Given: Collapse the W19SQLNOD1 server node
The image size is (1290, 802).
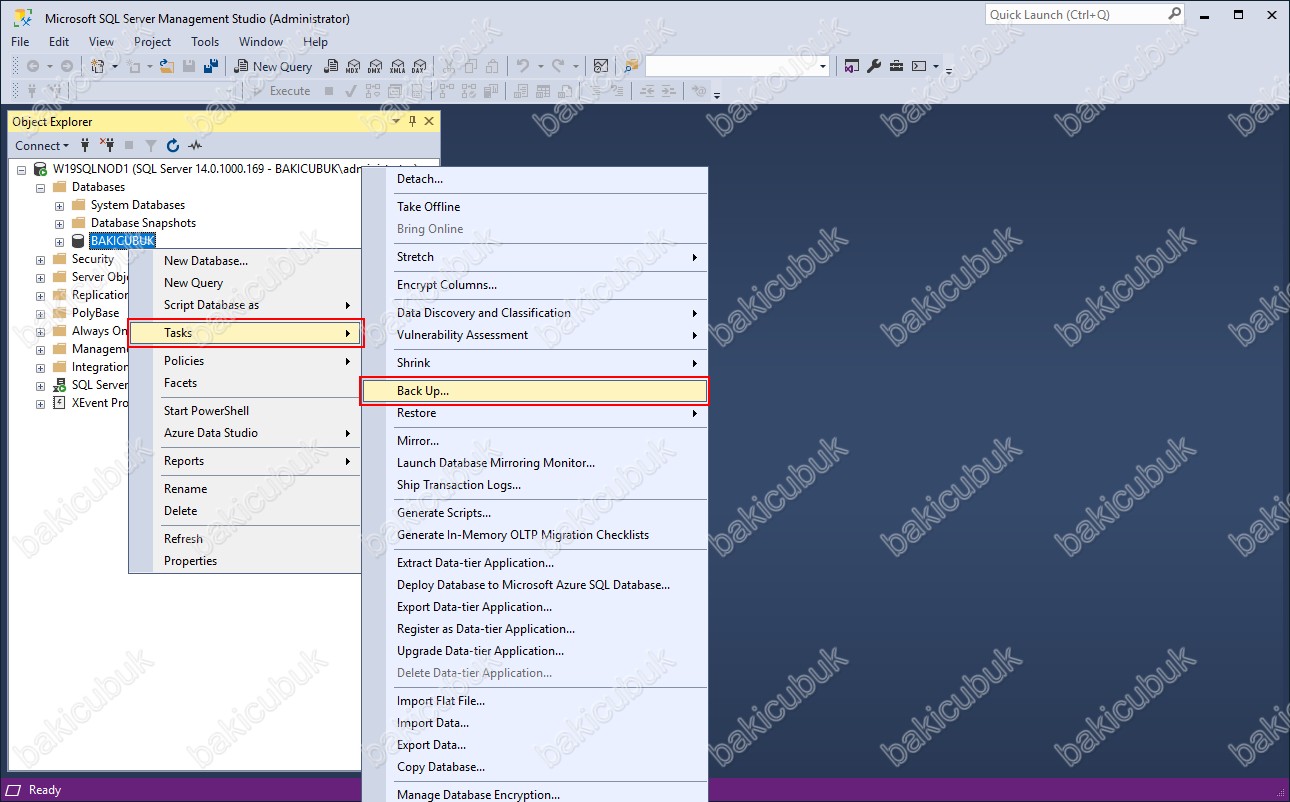Looking at the screenshot, I should [x=21, y=169].
